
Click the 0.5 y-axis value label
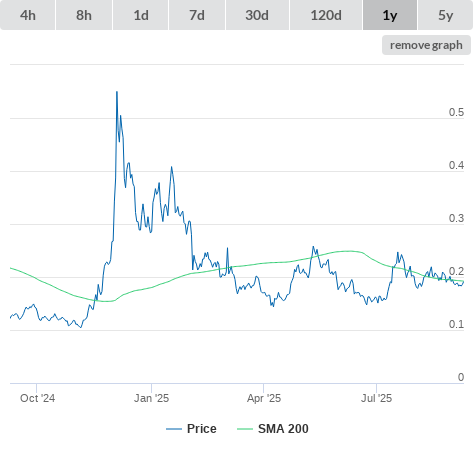[x=456, y=112]
